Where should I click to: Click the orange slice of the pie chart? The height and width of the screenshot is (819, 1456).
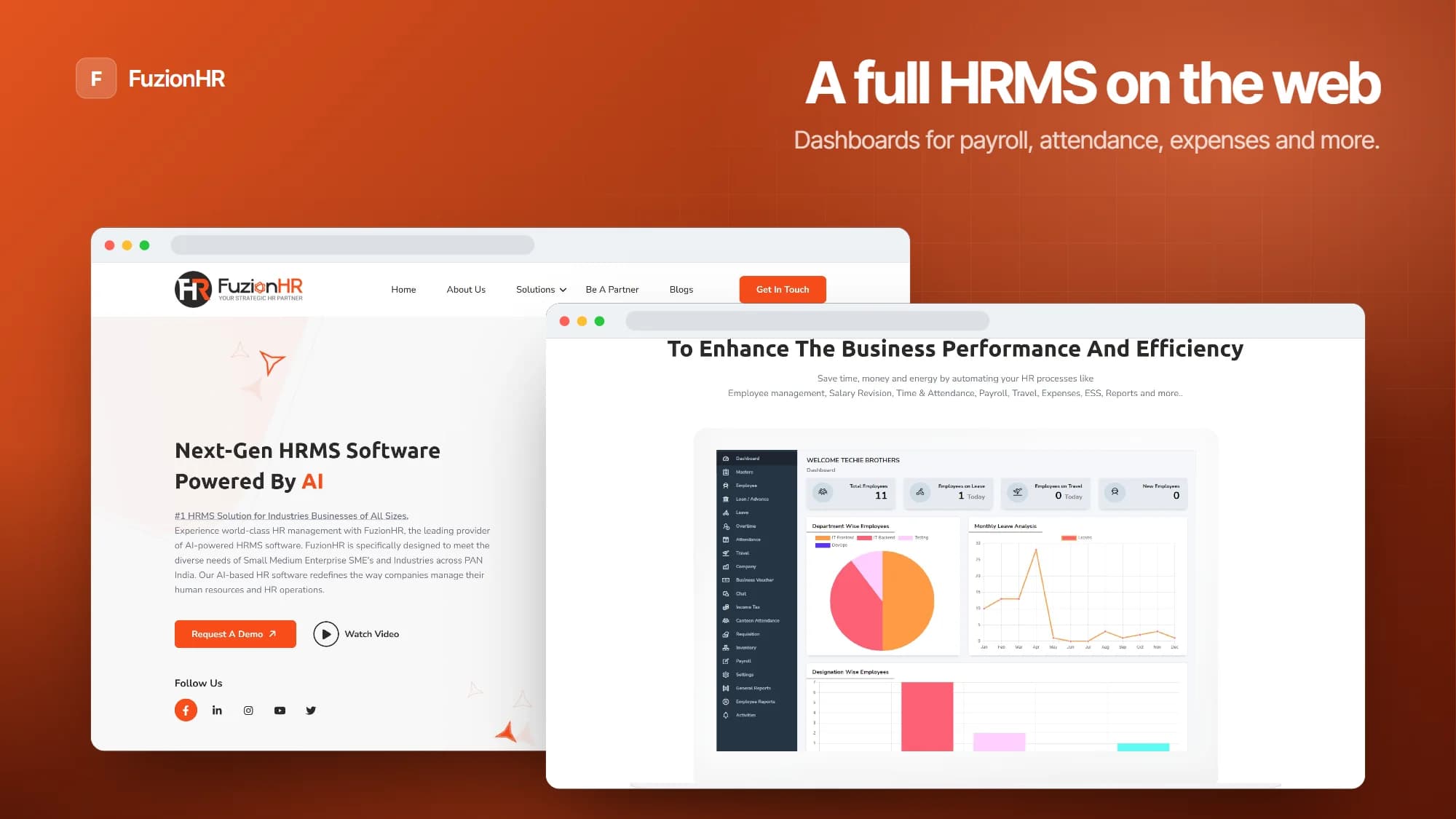[x=909, y=601]
